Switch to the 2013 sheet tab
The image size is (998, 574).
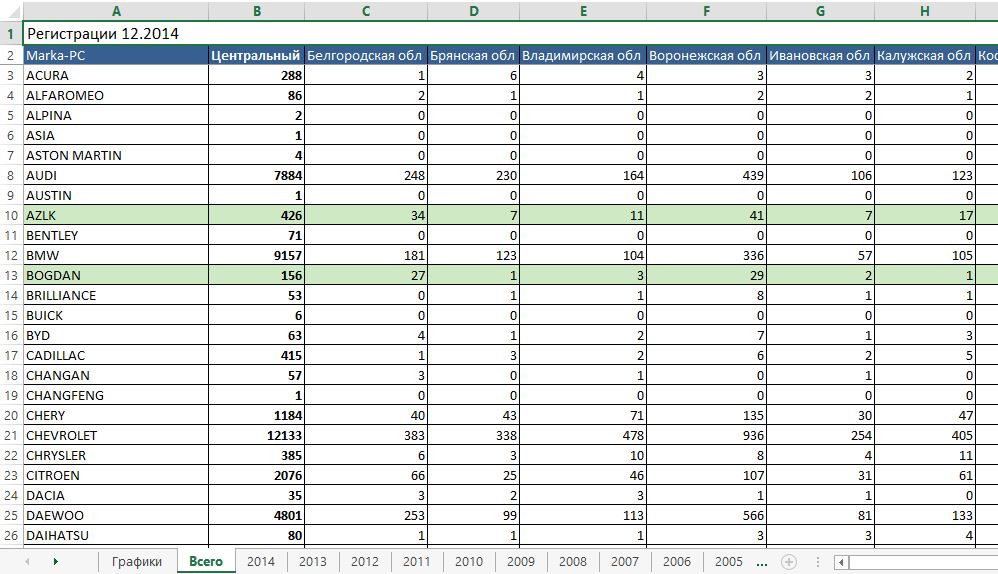[x=313, y=561]
